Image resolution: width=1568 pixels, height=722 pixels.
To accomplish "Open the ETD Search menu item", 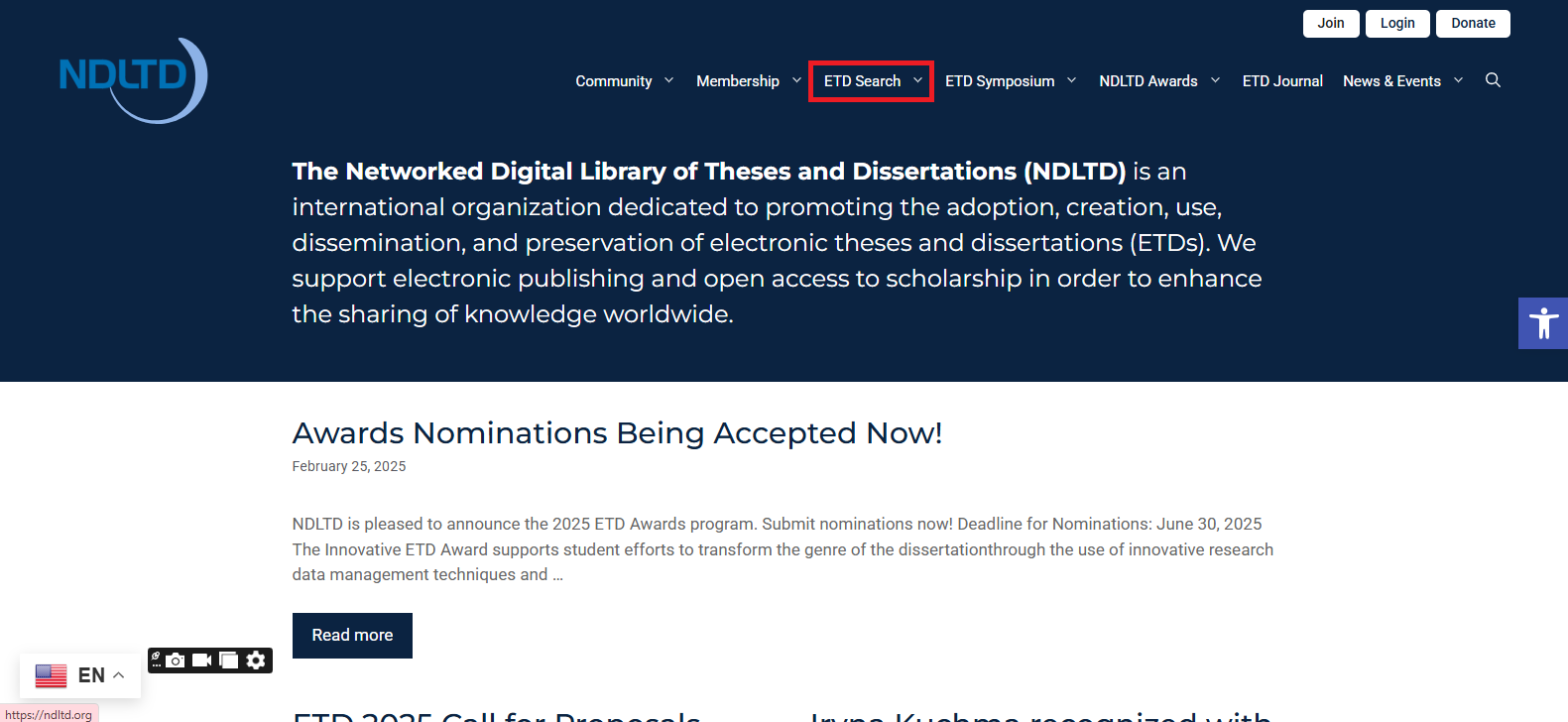I will click(x=862, y=81).
